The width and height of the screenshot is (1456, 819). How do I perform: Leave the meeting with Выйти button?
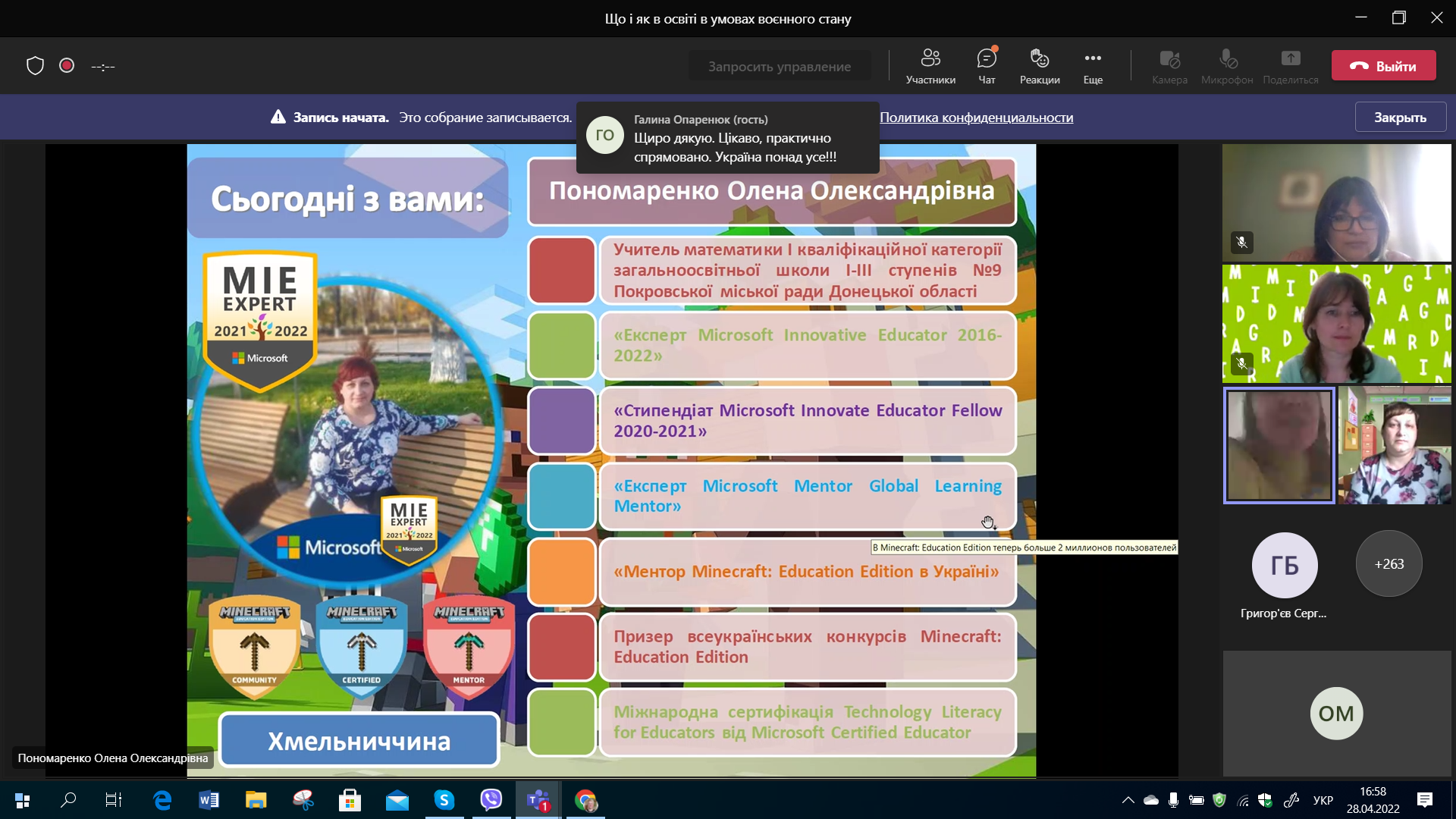pos(1384,66)
